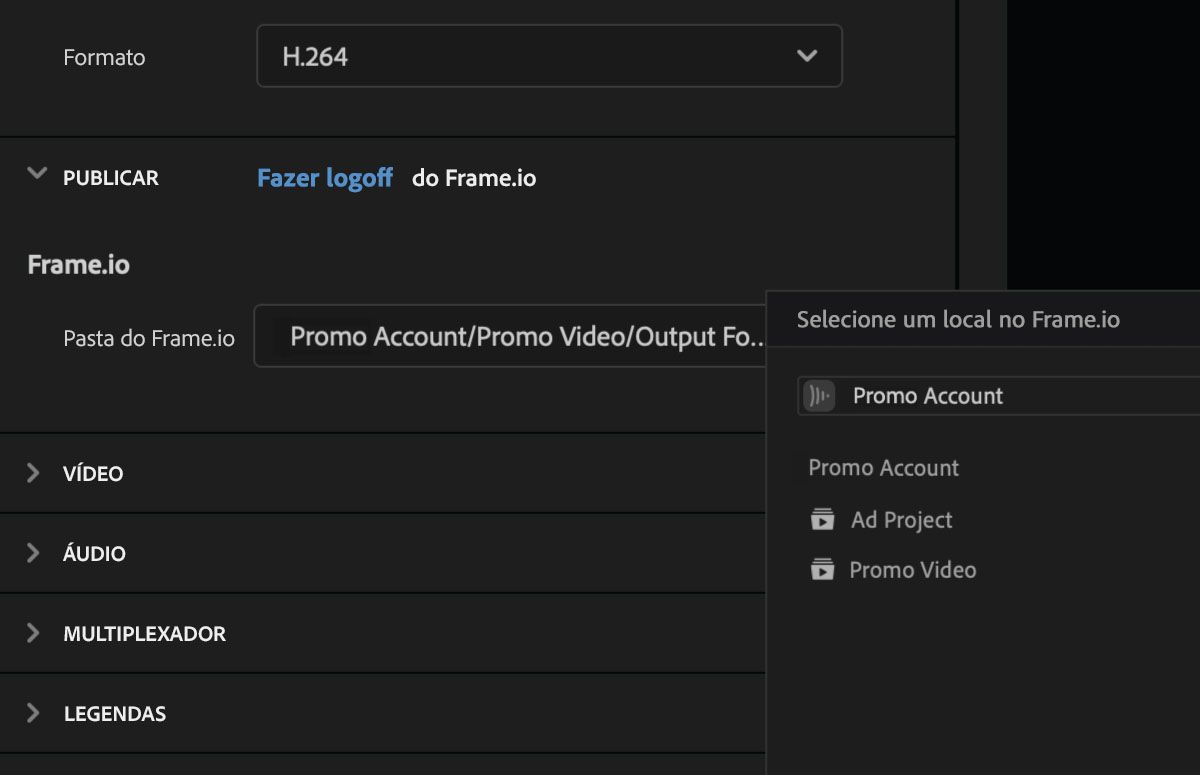This screenshot has width=1200, height=775.
Task: Expand the MULTIPLEXADOR section
Action: [x=33, y=633]
